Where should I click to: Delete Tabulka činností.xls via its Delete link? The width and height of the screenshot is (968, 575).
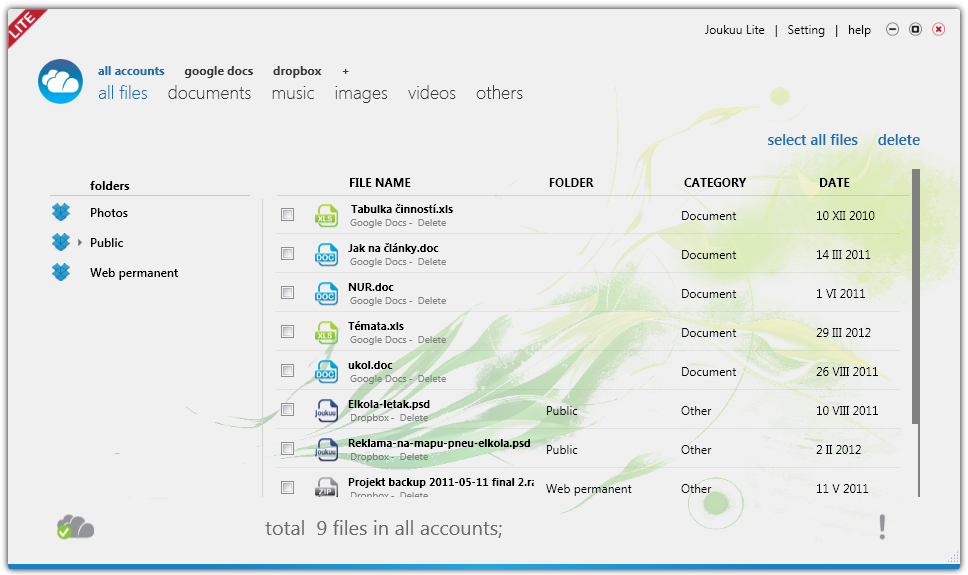pos(432,223)
